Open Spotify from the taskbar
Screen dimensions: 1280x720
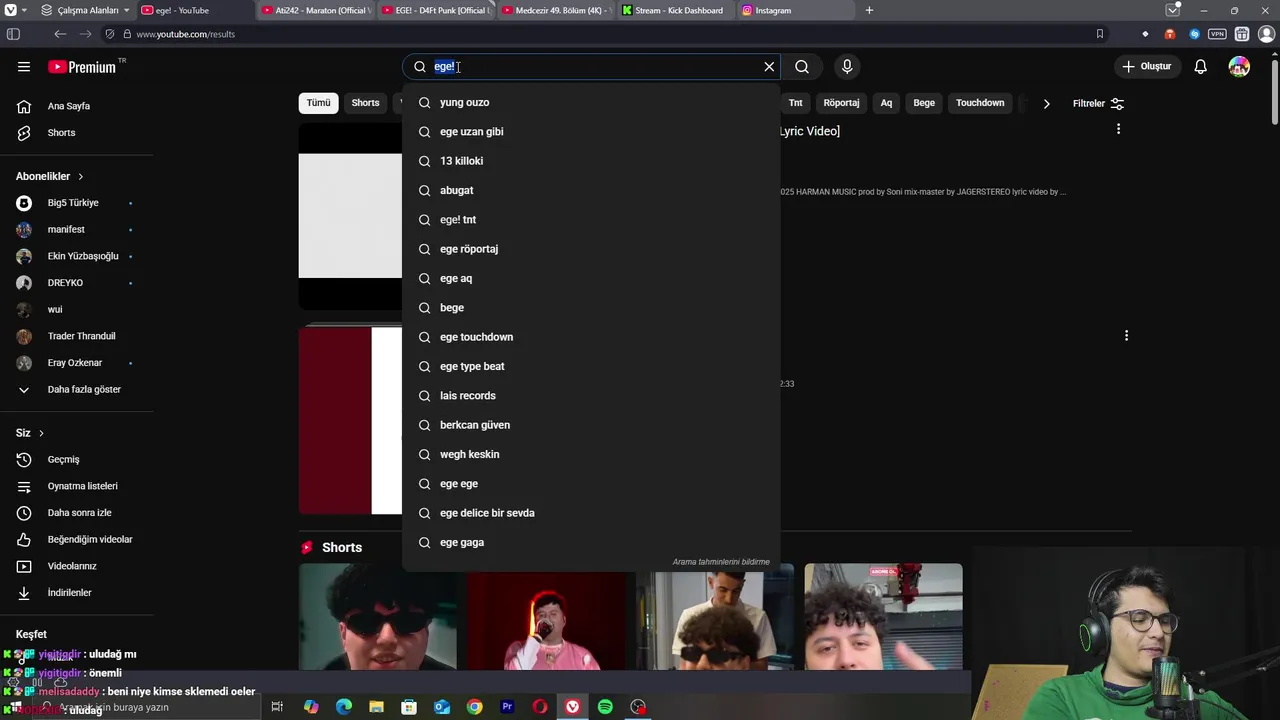click(605, 707)
